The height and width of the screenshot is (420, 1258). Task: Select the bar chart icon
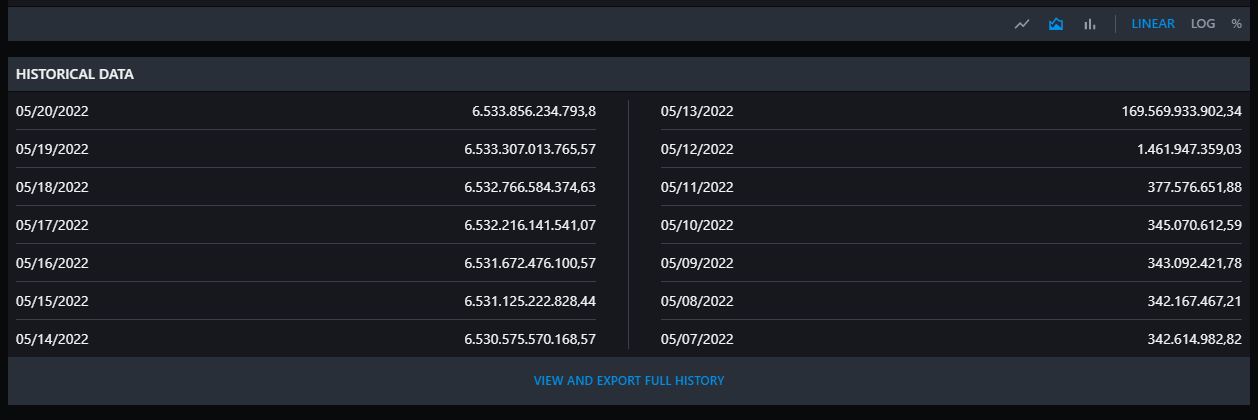[1089, 24]
